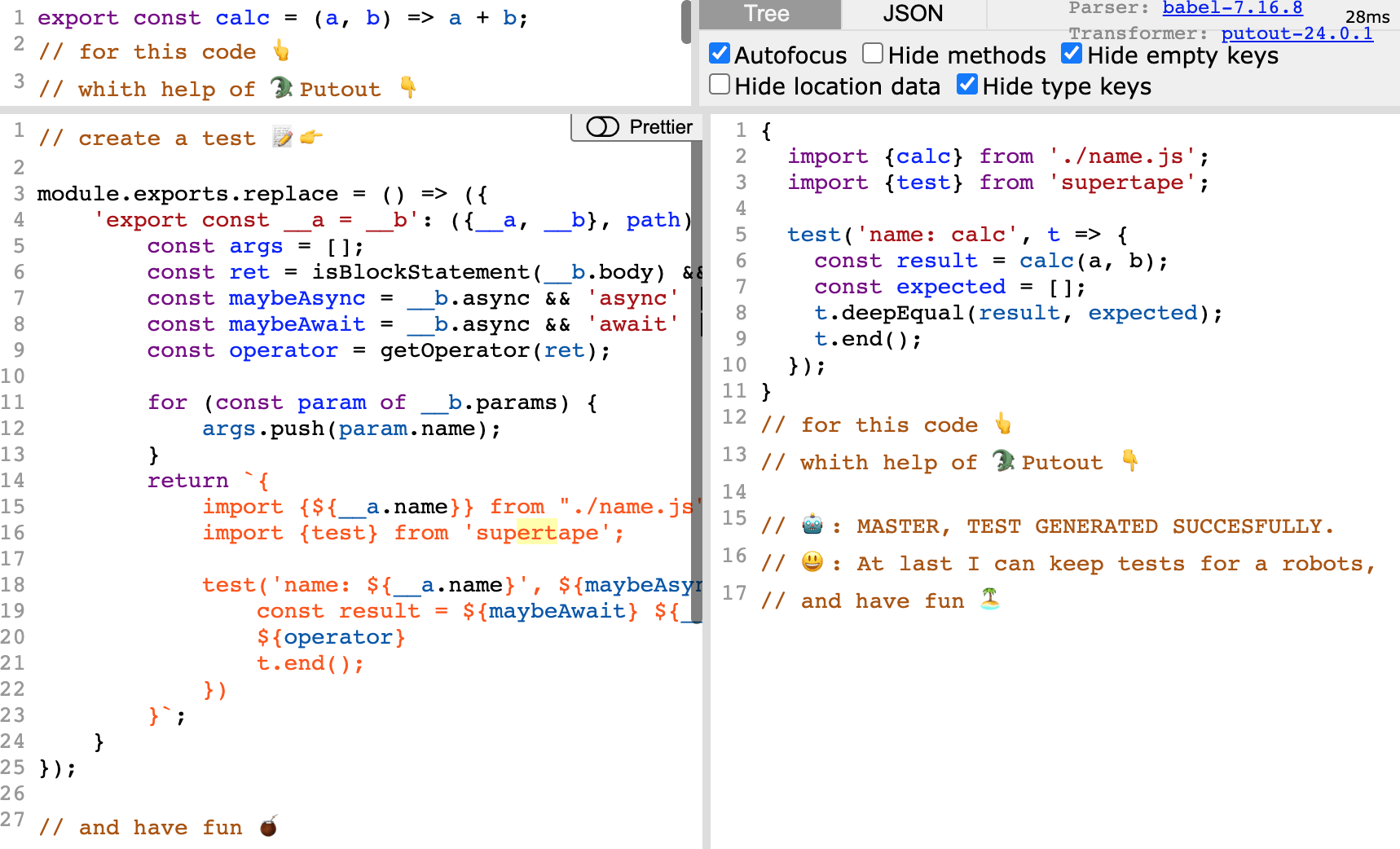Click the island emoji in output line 17
Image resolution: width=1400 pixels, height=849 pixels.
(x=990, y=599)
